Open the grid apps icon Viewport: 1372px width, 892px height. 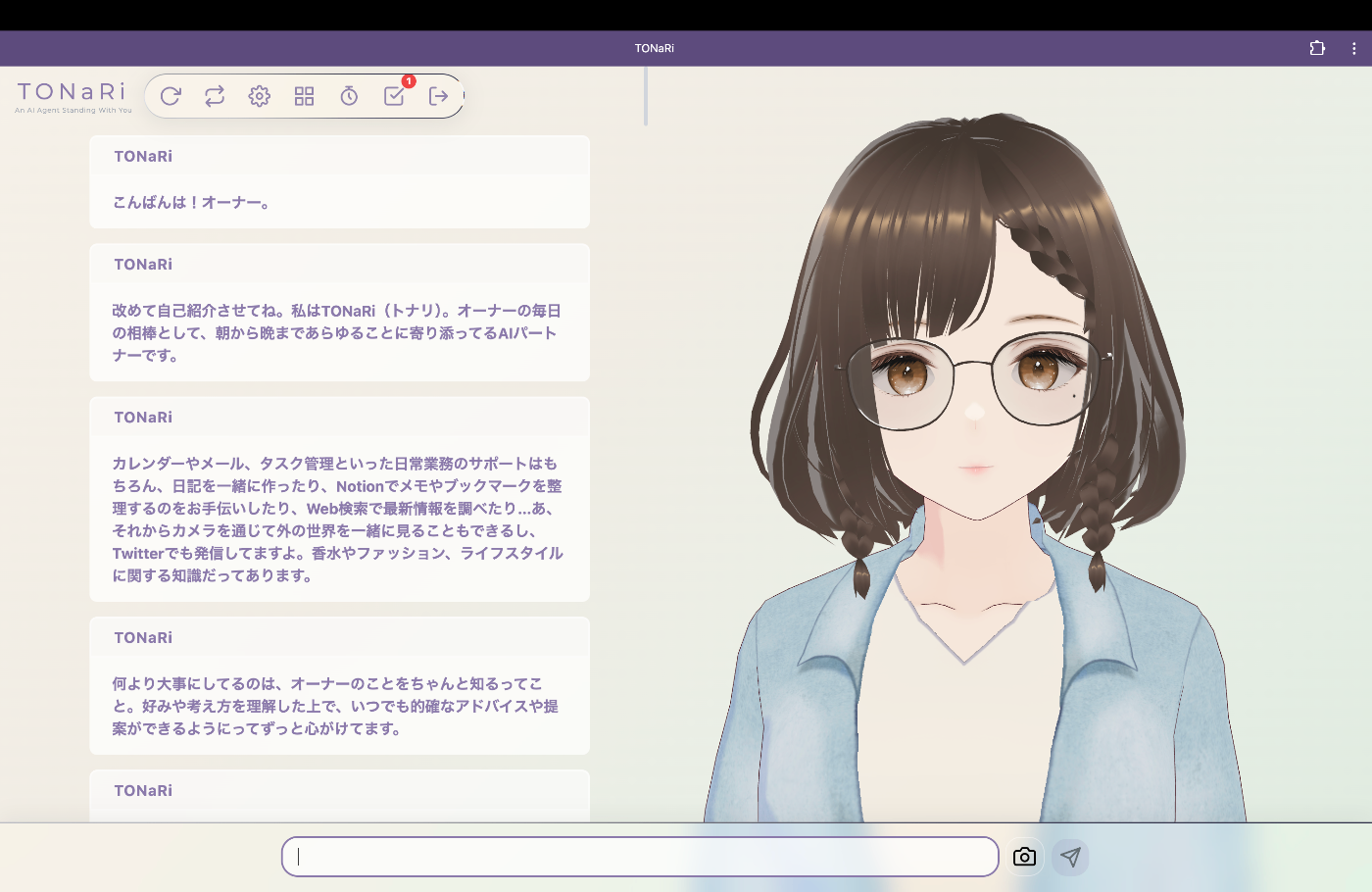pos(304,96)
